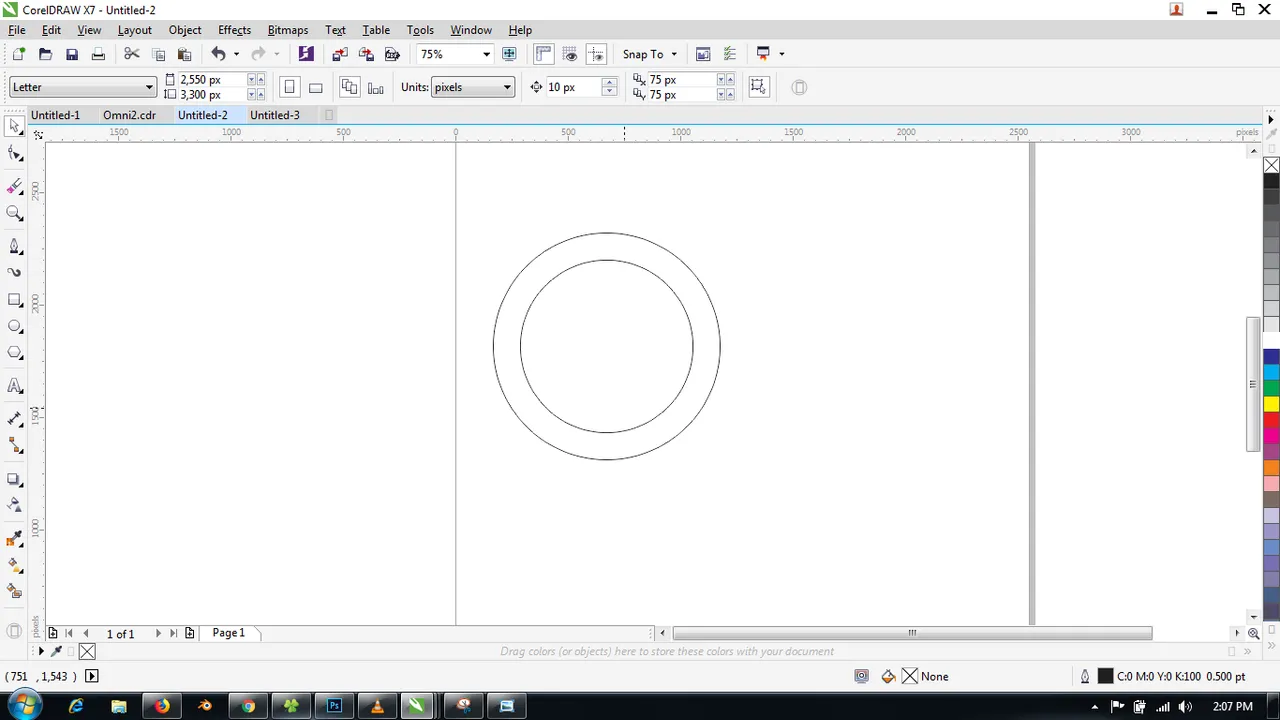Choose the Zoom tool in toolbox
The height and width of the screenshot is (720, 1280).
[x=15, y=214]
